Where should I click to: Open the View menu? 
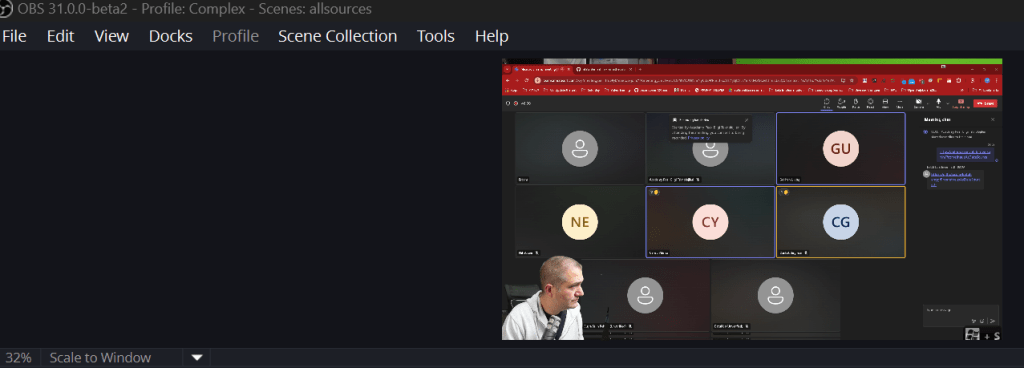[112, 36]
